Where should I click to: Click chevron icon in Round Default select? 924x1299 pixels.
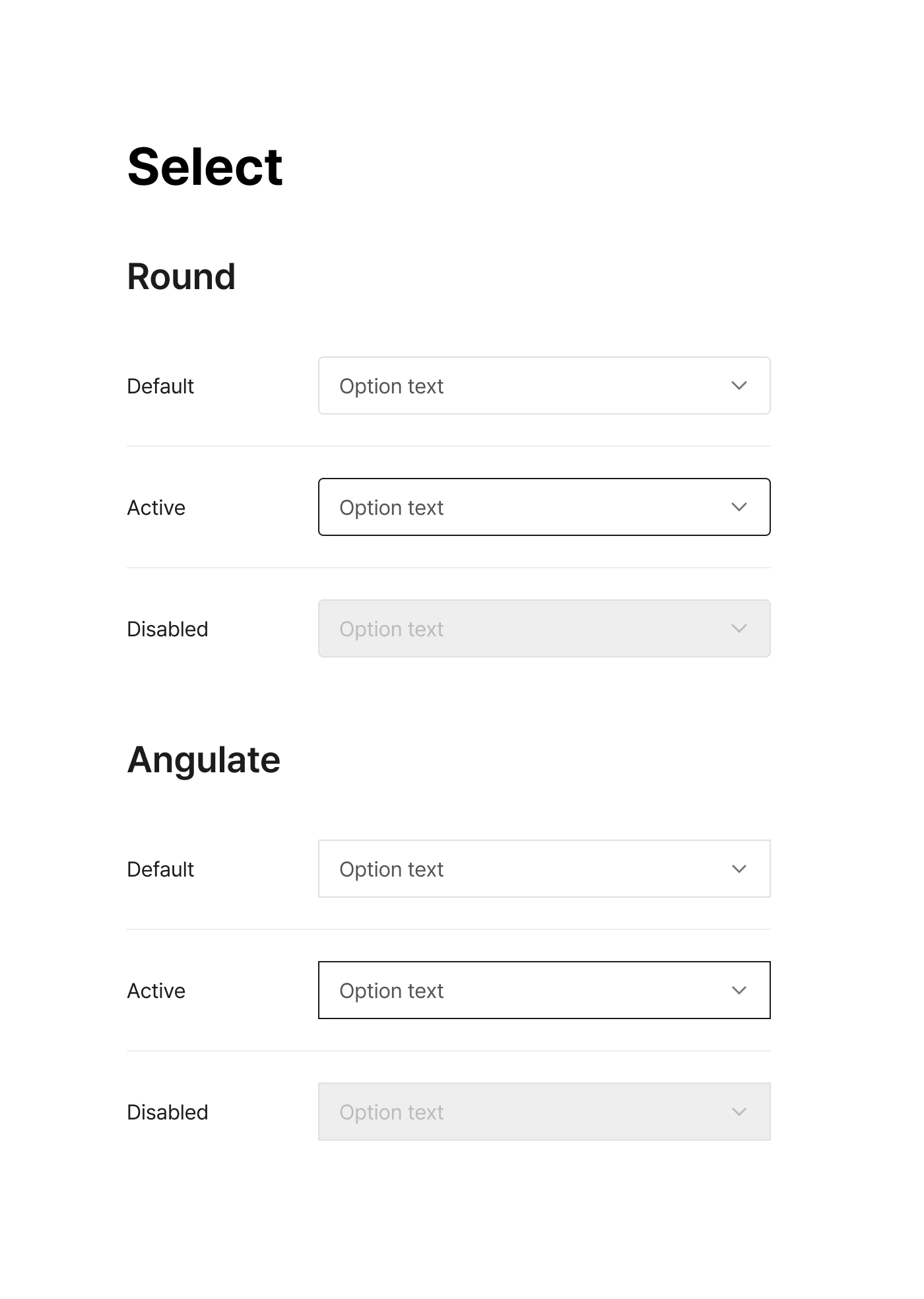click(x=739, y=385)
